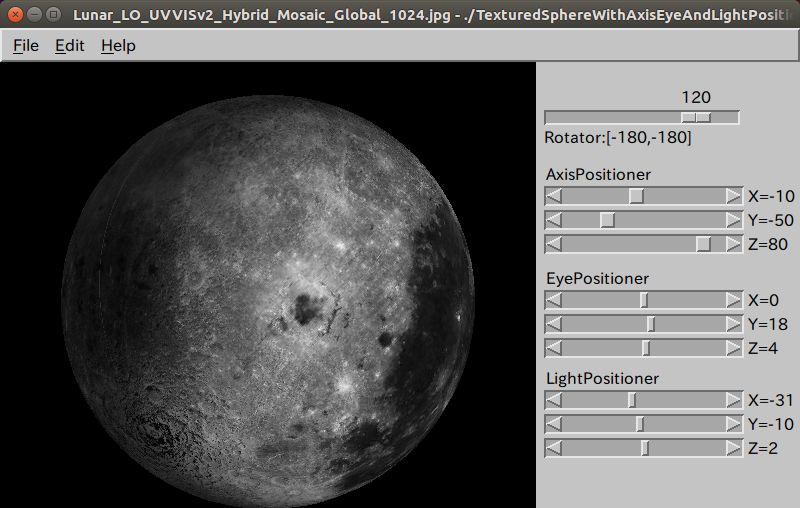This screenshot has width=800, height=508.
Task: Decrease LightPositioner X with left arrow
Action: [x=554, y=400]
